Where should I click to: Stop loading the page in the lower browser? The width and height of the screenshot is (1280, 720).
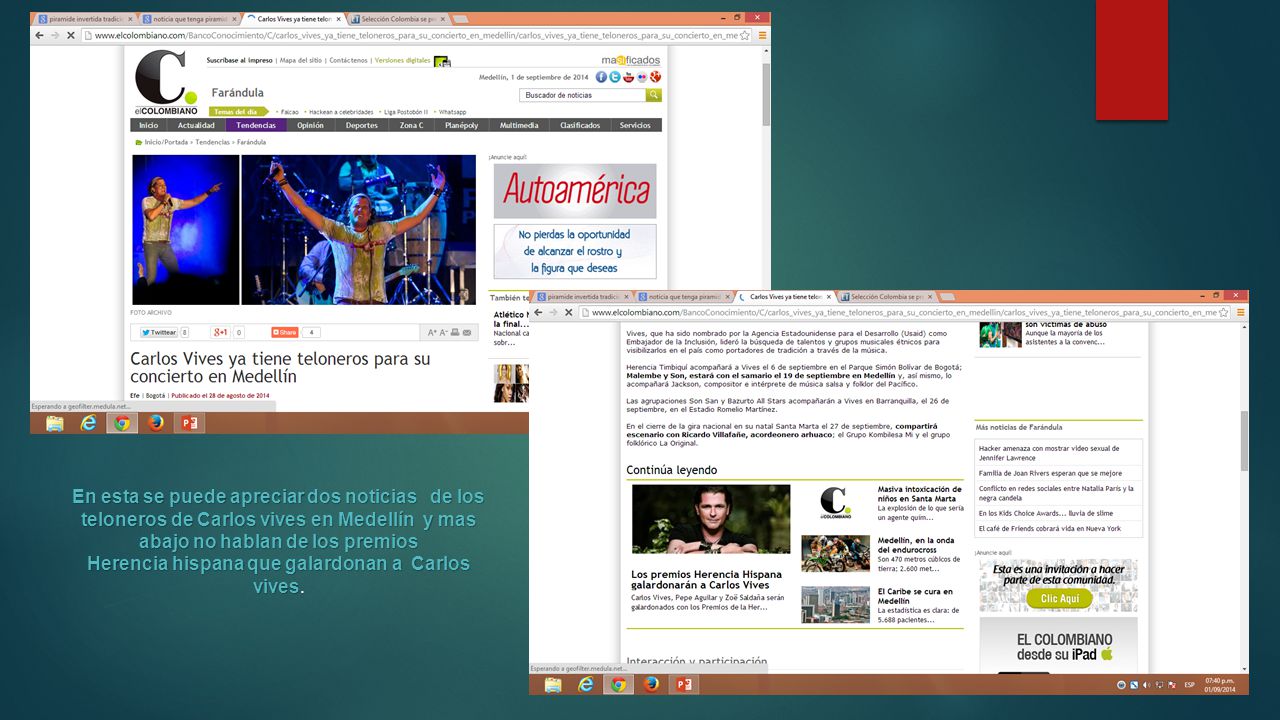pyautogui.click(x=568, y=312)
